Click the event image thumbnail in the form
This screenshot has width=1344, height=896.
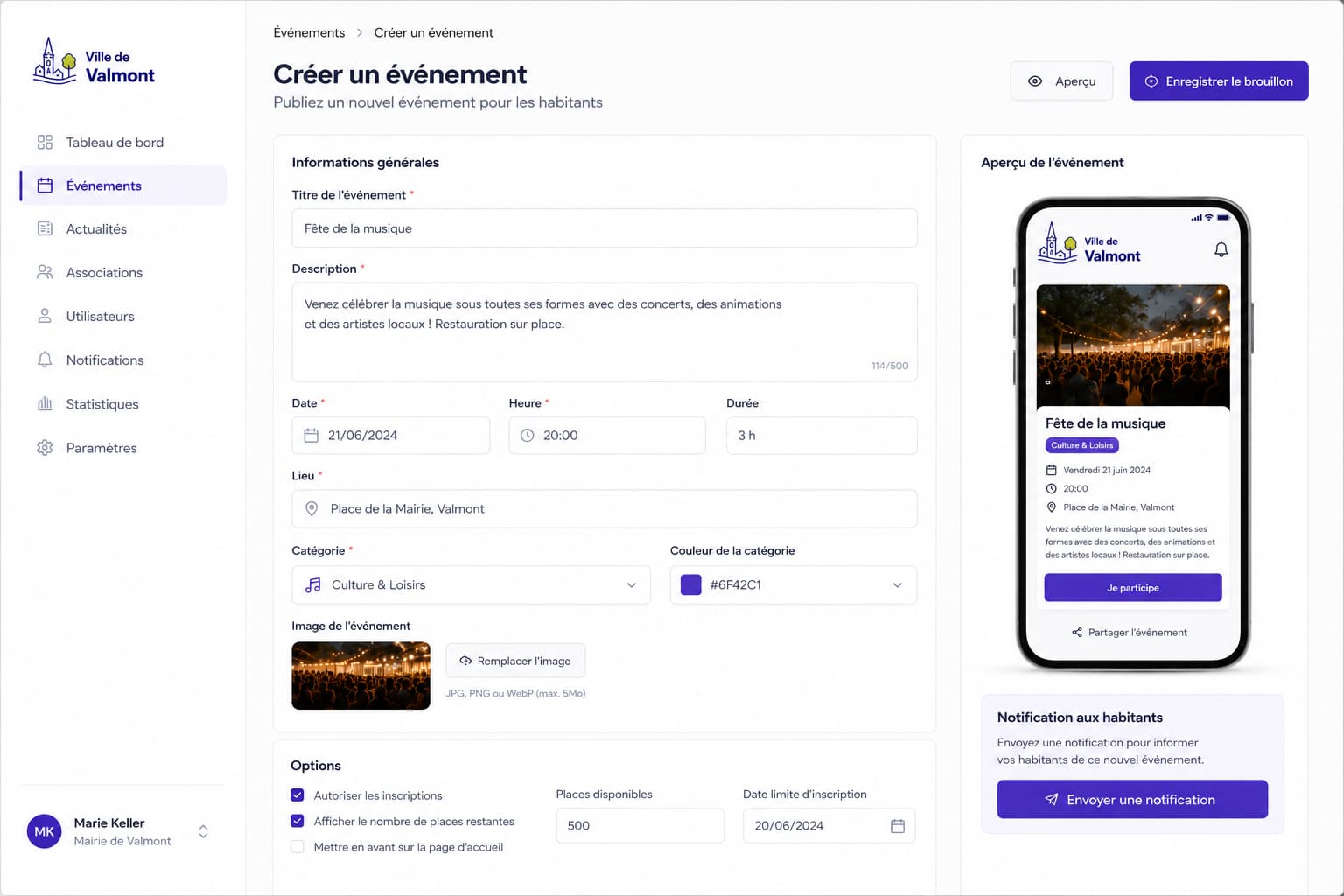pos(360,675)
